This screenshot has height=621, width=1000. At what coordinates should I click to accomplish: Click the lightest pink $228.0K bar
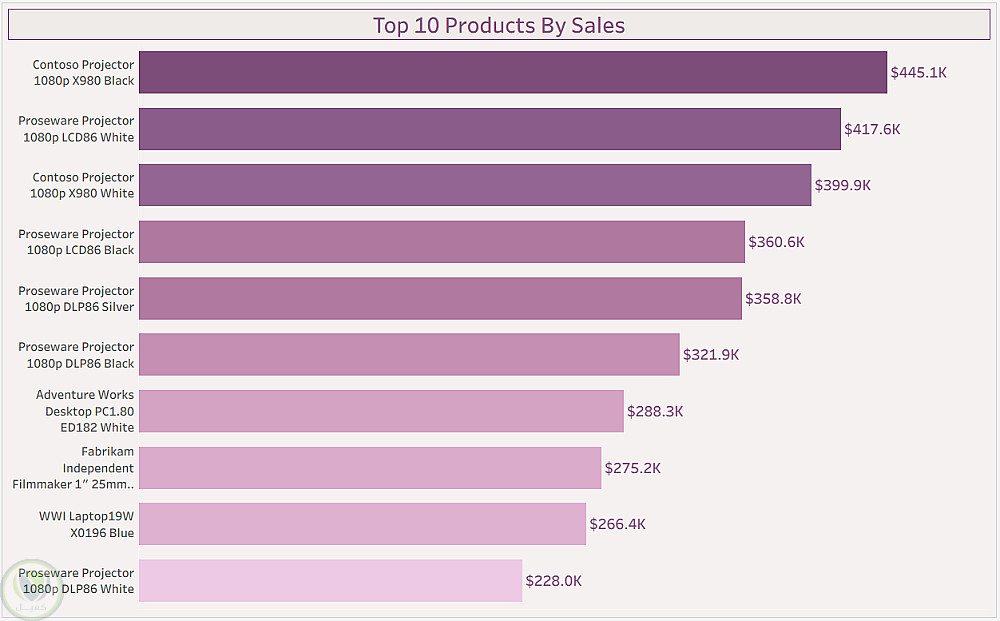coord(330,581)
